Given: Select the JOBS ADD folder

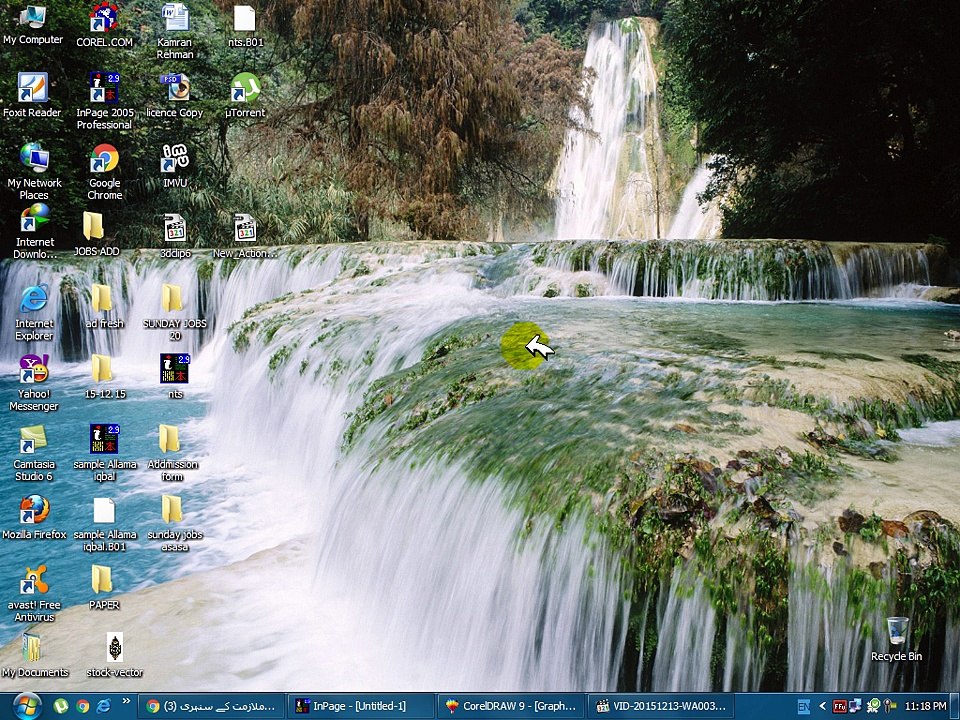Looking at the screenshot, I should 96,234.
